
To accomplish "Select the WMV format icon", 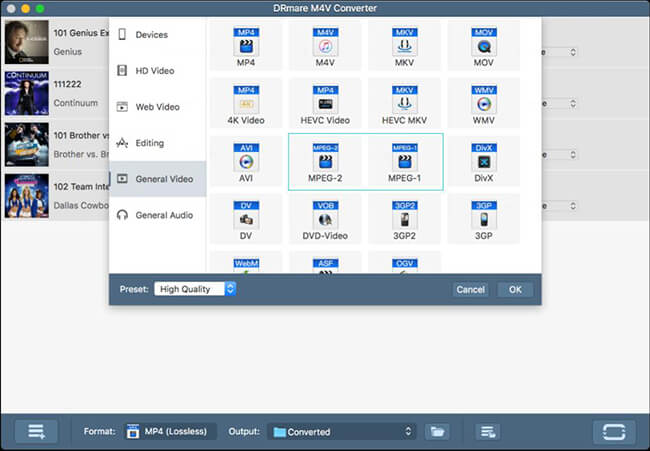I will [483, 100].
